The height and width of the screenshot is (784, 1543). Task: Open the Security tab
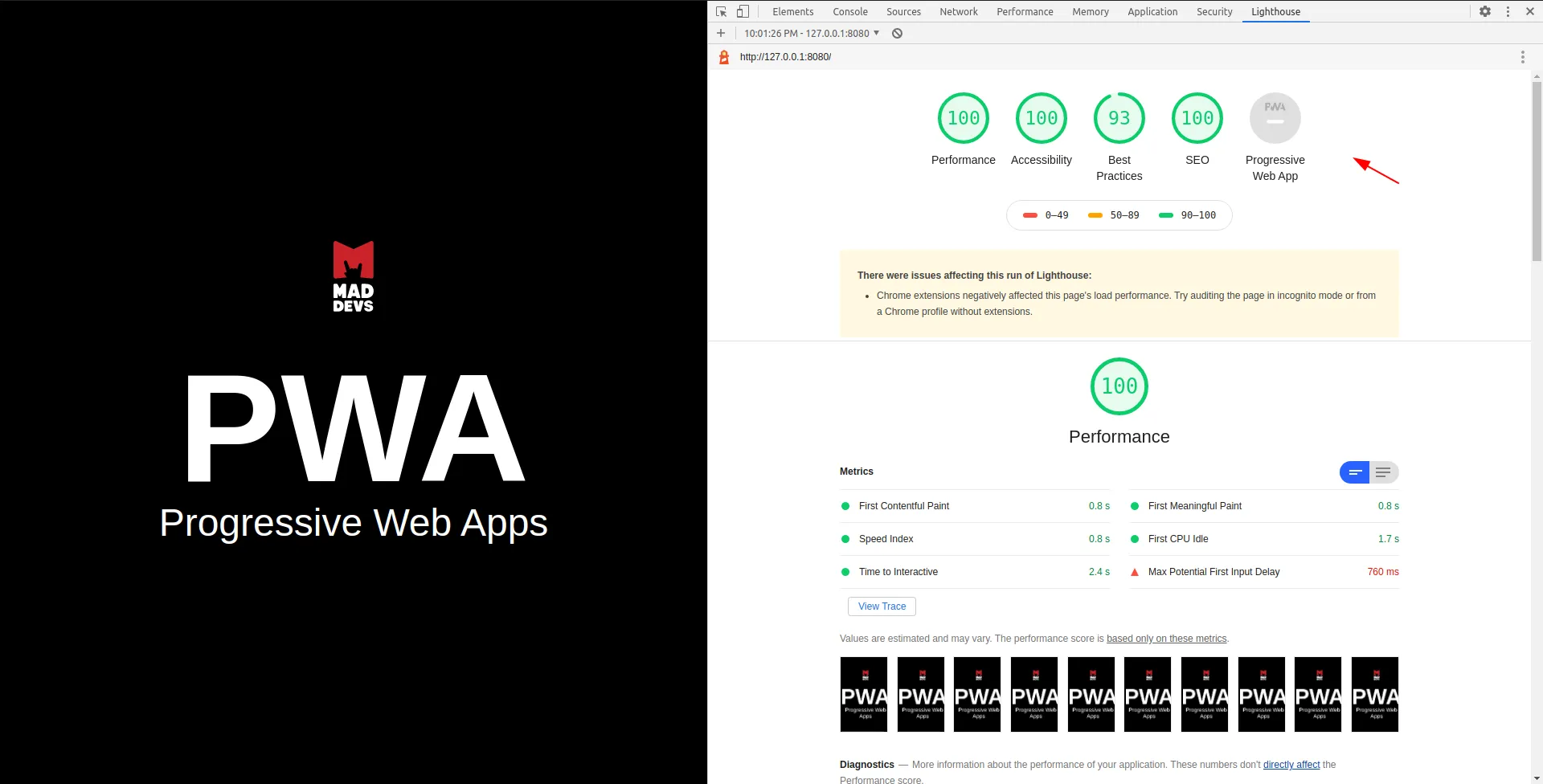tap(1214, 11)
